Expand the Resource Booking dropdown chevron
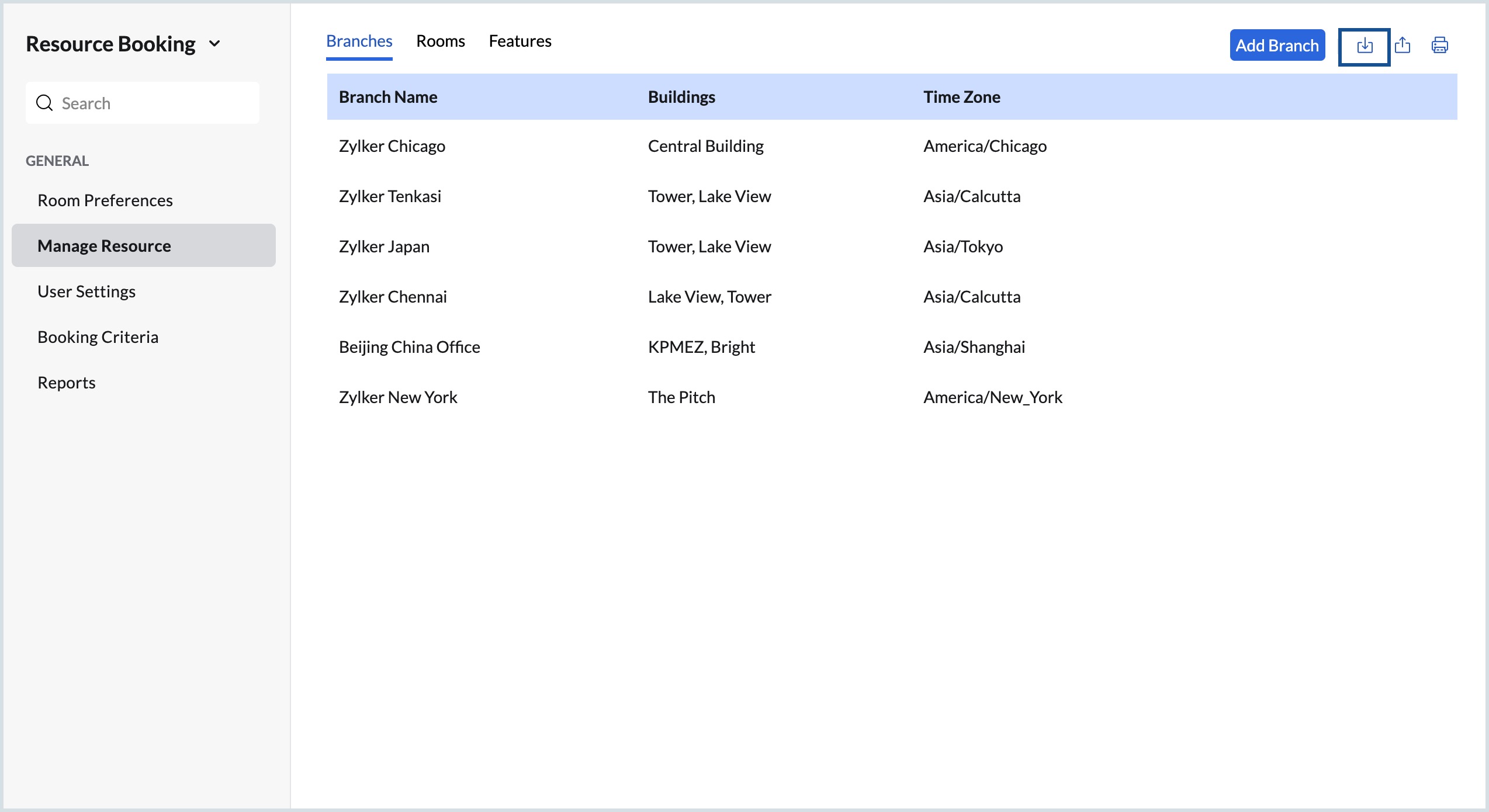This screenshot has height=812, width=1489. click(214, 44)
